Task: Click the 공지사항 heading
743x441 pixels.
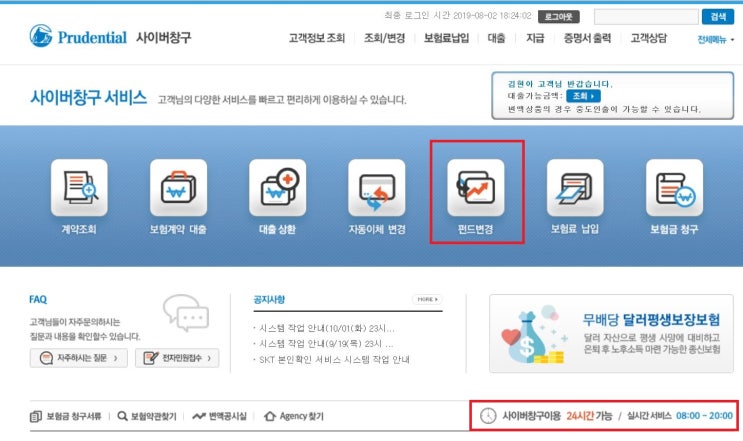Action: (269, 299)
